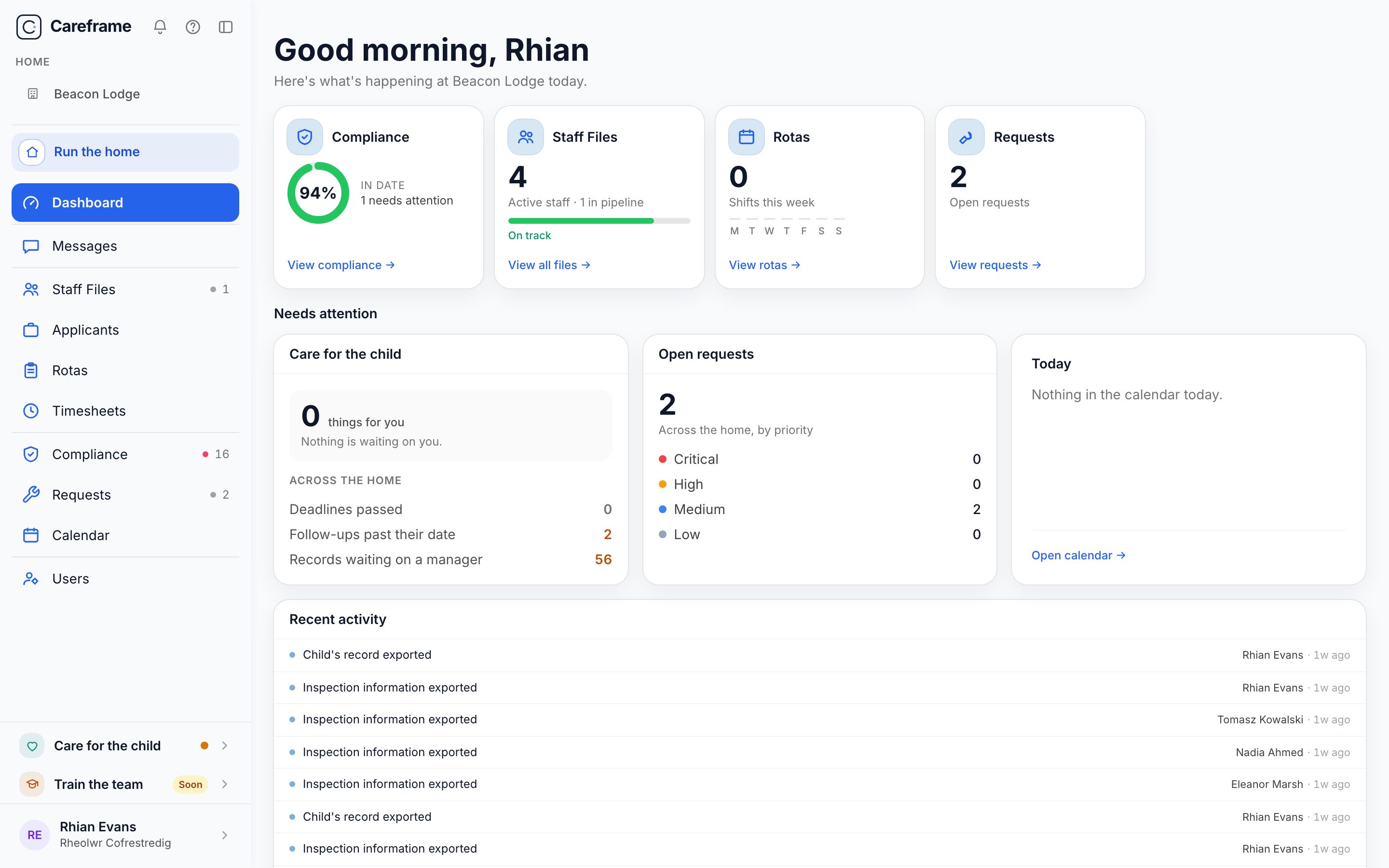The height and width of the screenshot is (868, 1389).
Task: Expand the Care for the child section
Action: point(125,746)
